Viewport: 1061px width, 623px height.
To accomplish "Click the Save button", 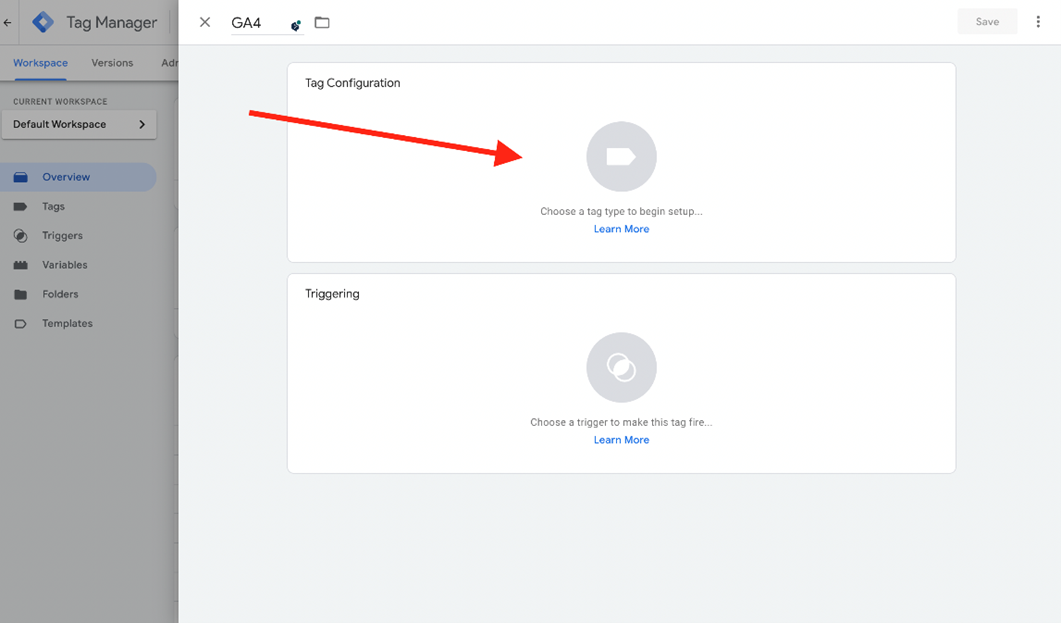I will (987, 20).
